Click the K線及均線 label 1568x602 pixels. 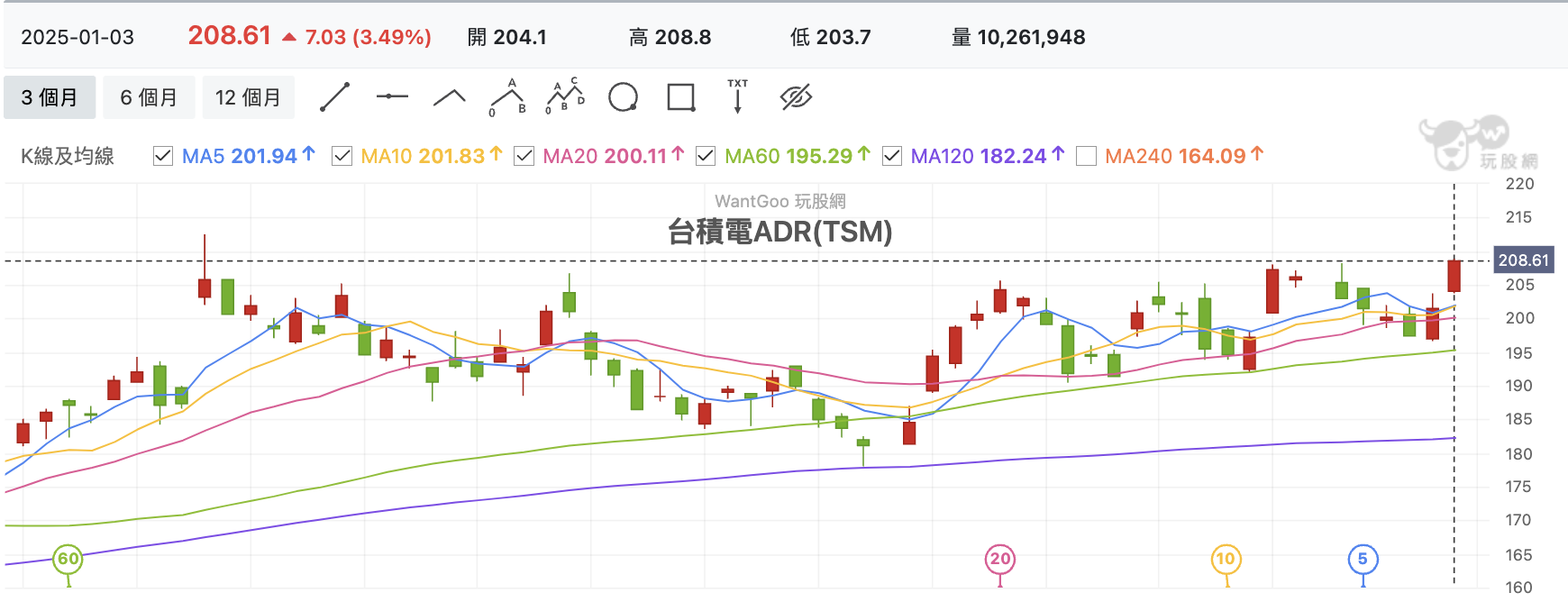[x=68, y=156]
